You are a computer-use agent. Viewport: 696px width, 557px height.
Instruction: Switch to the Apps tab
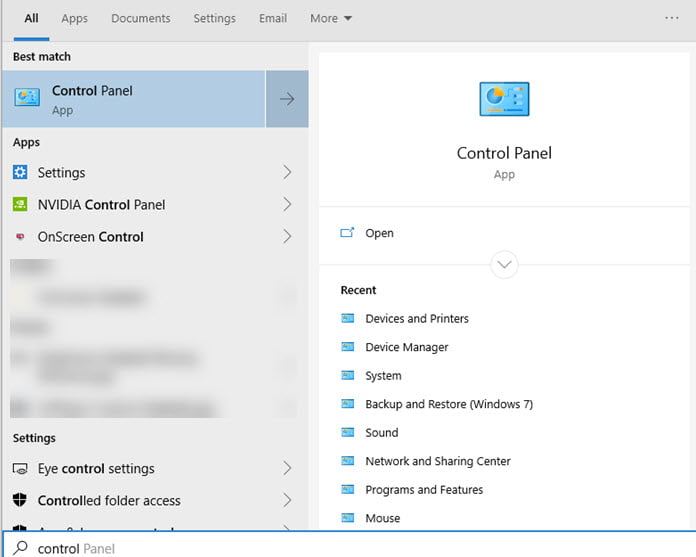[x=75, y=18]
